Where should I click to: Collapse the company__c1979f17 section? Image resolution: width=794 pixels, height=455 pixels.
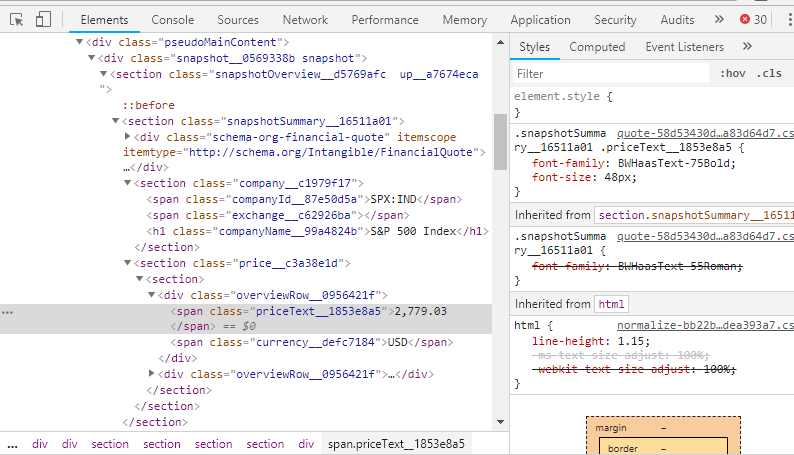click(x=128, y=183)
